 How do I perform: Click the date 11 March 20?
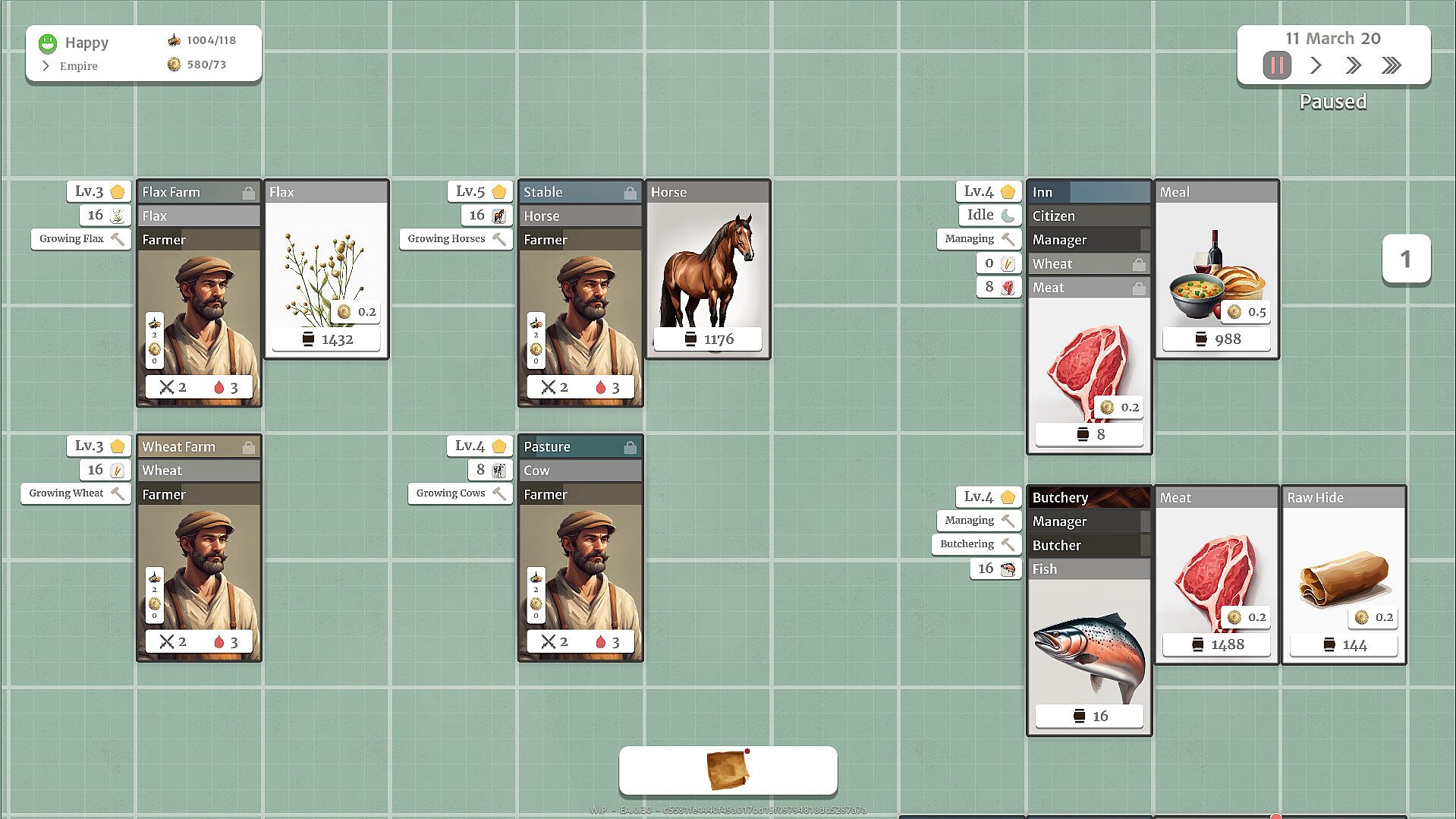tap(1333, 39)
